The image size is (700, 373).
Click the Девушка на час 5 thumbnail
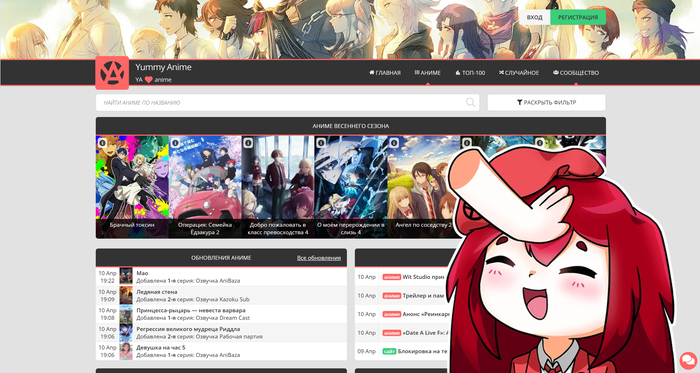pos(126,351)
